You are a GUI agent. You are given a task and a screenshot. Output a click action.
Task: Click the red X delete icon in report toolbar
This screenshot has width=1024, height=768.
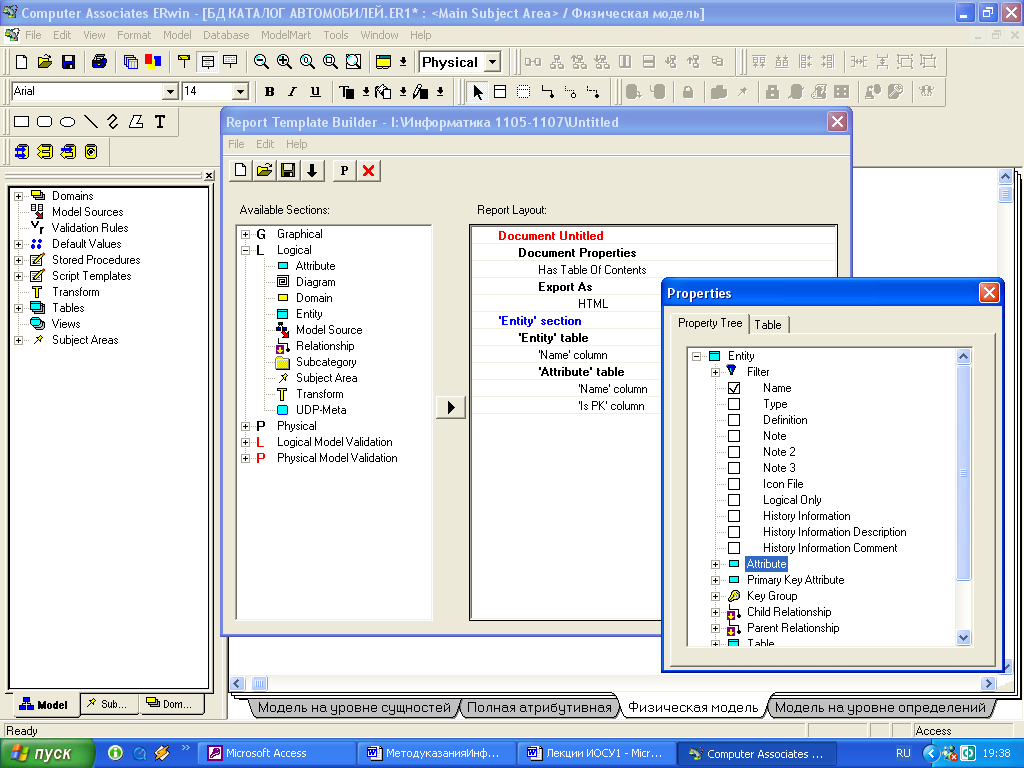pos(369,170)
